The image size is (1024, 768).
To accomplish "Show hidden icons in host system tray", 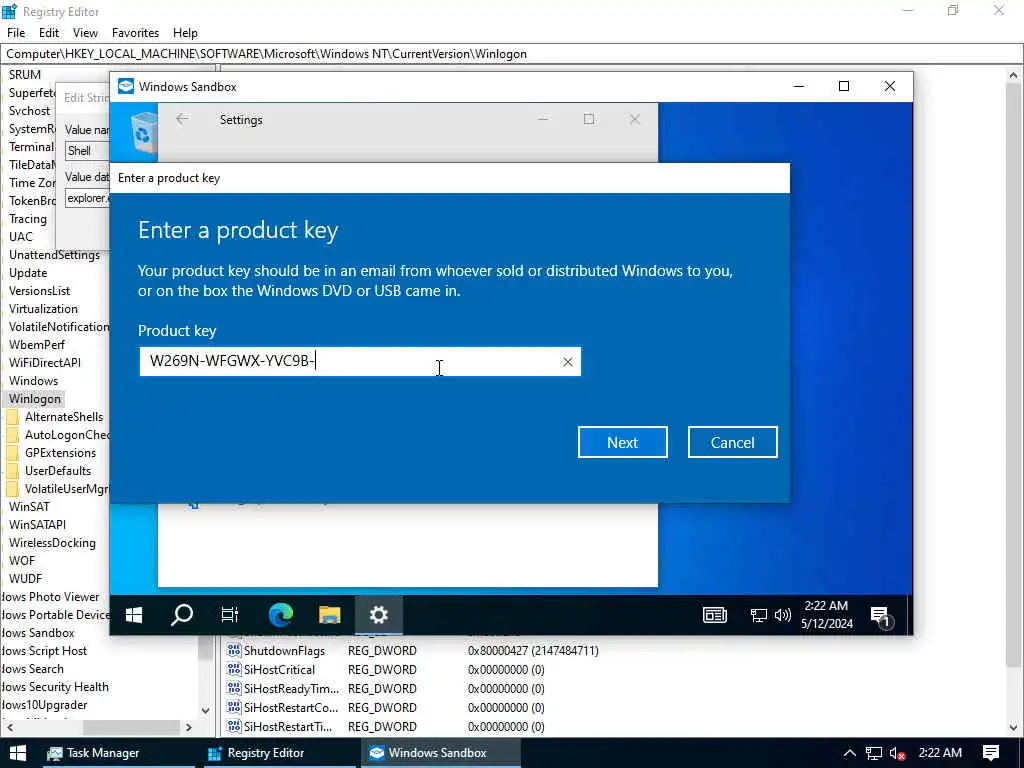I will click(x=850, y=753).
